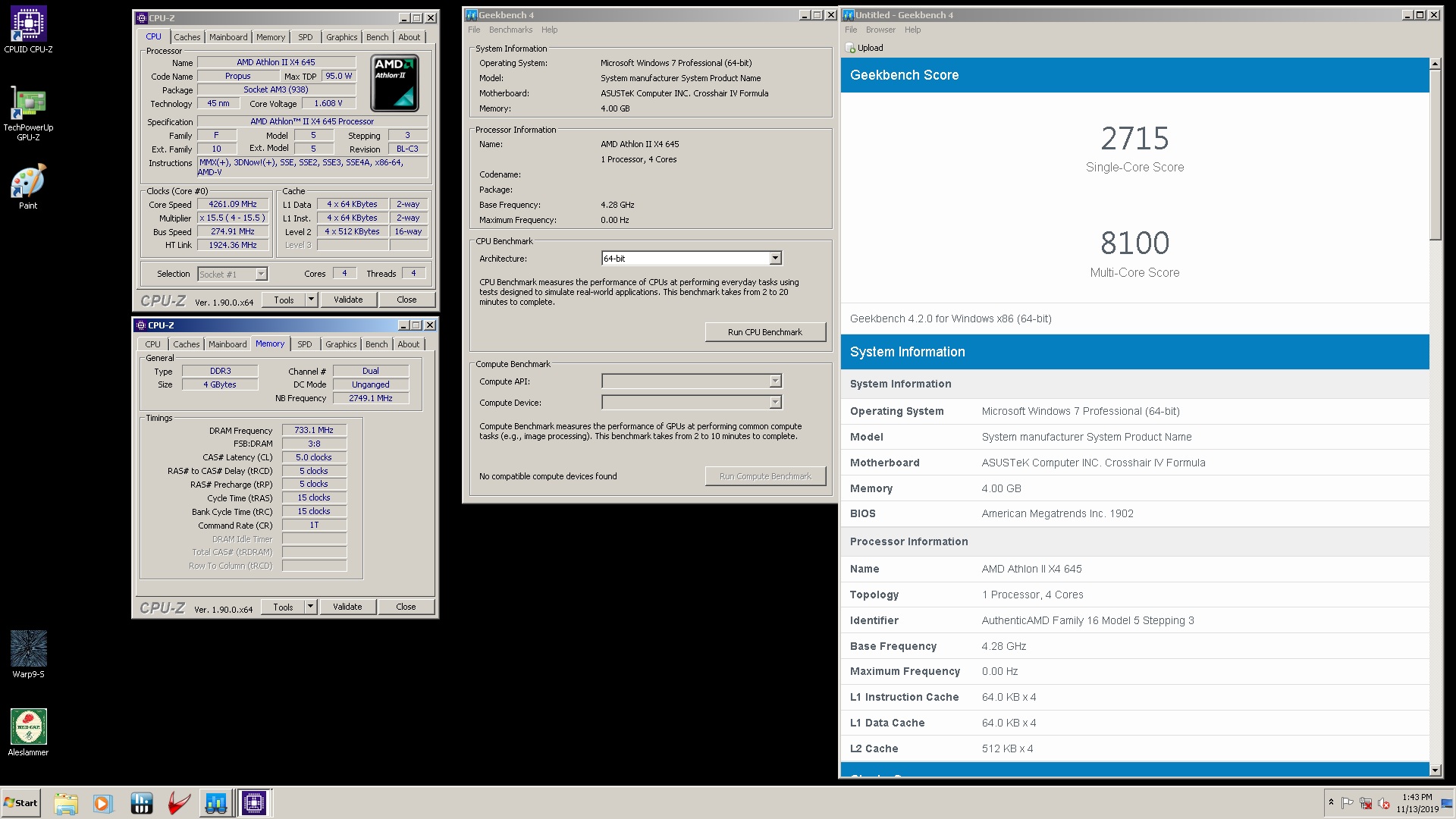The height and width of the screenshot is (819, 1456).
Task: Open the Benchmarks menu in Geekbench 4
Action: pos(510,30)
